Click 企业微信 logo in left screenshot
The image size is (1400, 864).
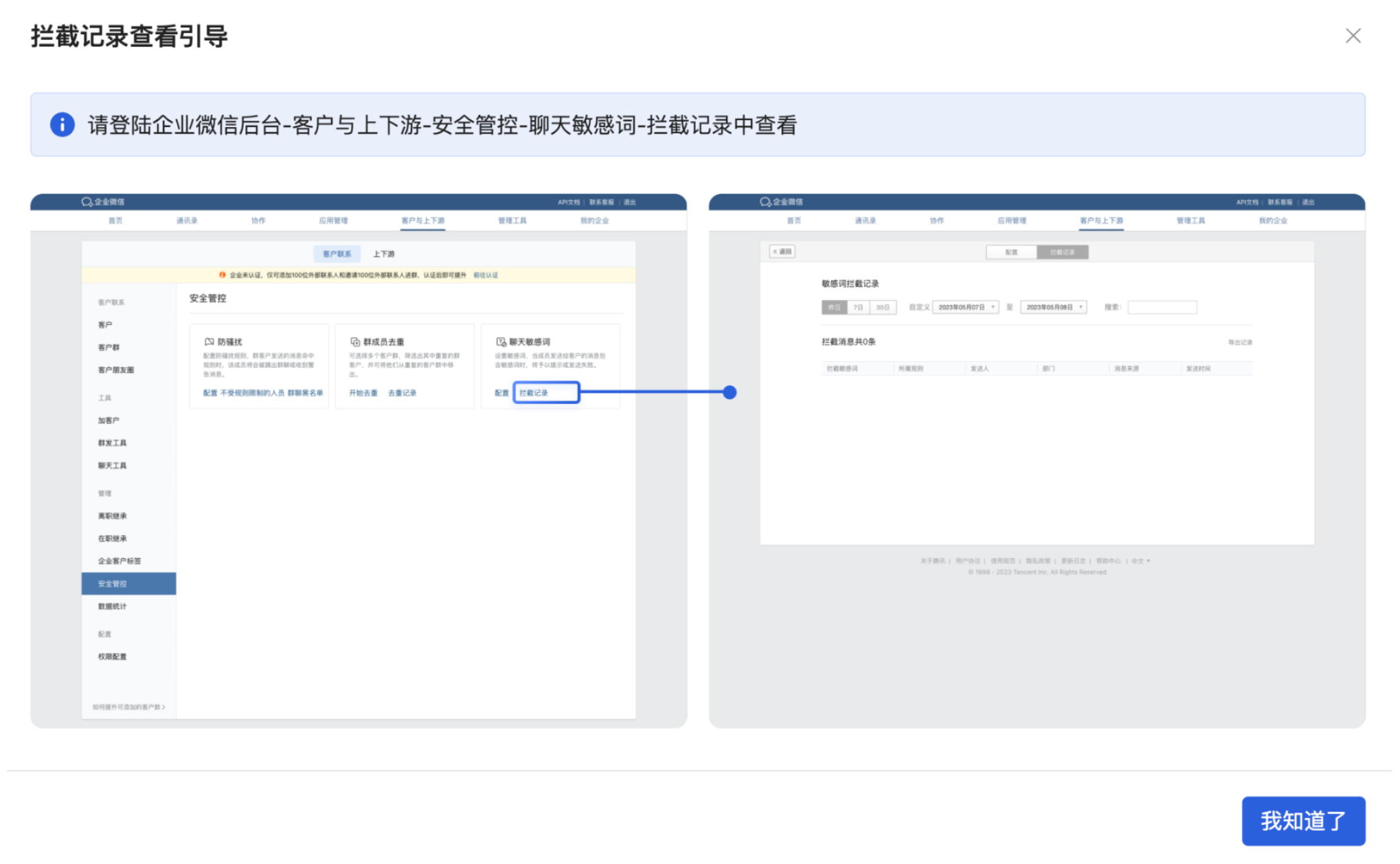point(102,202)
